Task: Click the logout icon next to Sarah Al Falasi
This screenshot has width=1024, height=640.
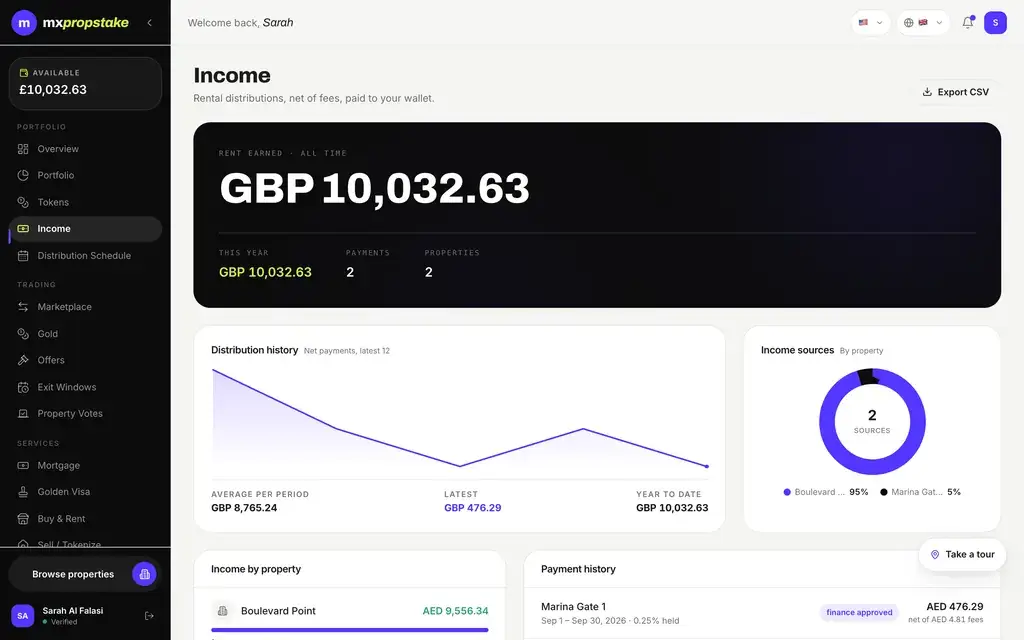Action: (149, 616)
